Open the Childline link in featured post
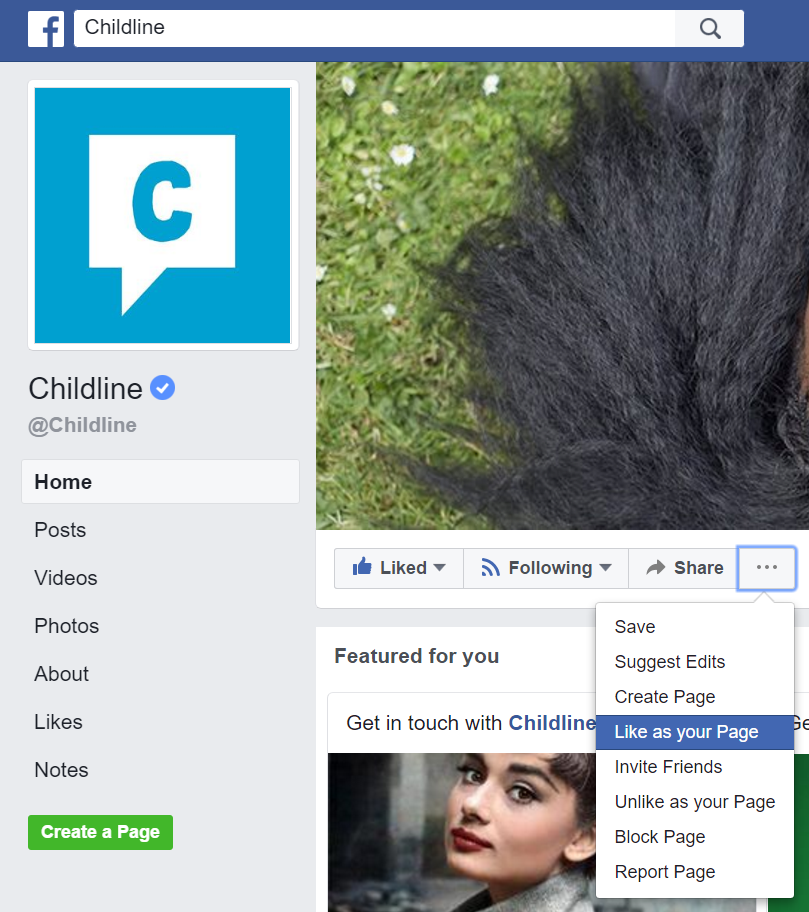The width and height of the screenshot is (809, 912). [x=553, y=723]
